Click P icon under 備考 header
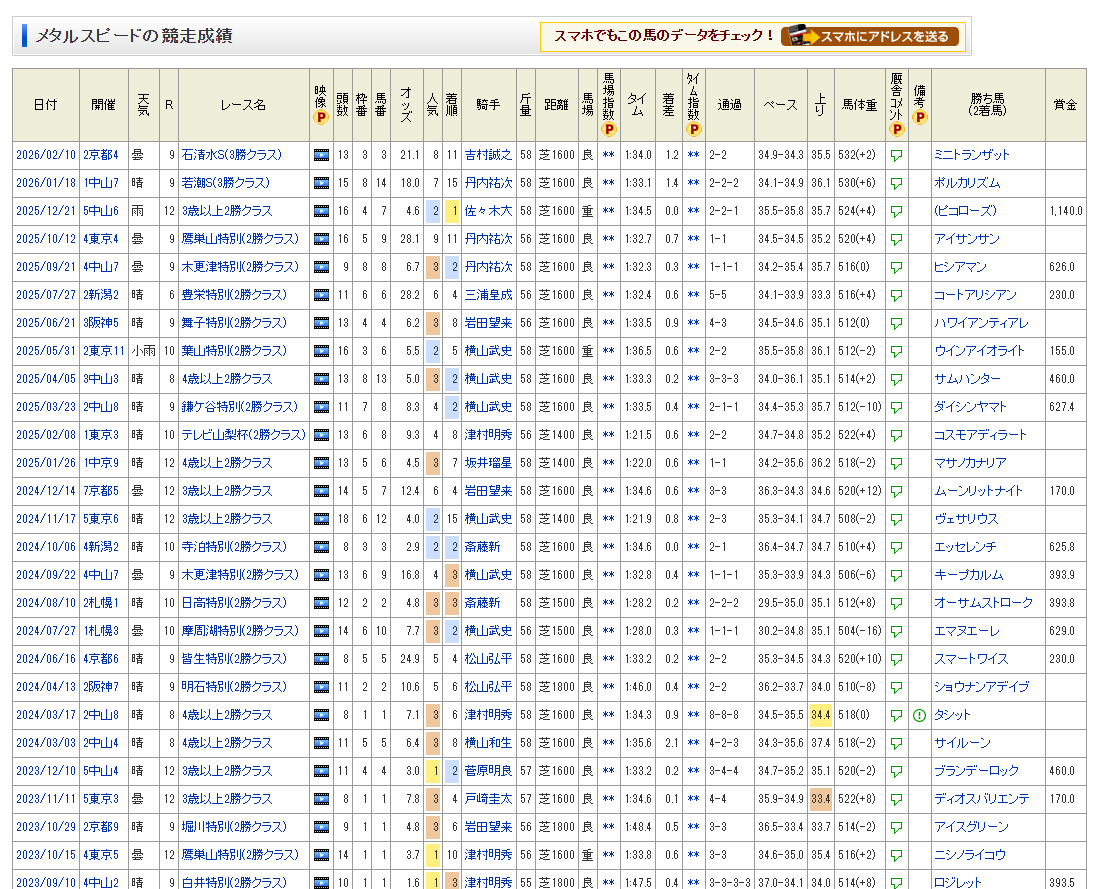This screenshot has height=889, width=1100. coord(919,117)
